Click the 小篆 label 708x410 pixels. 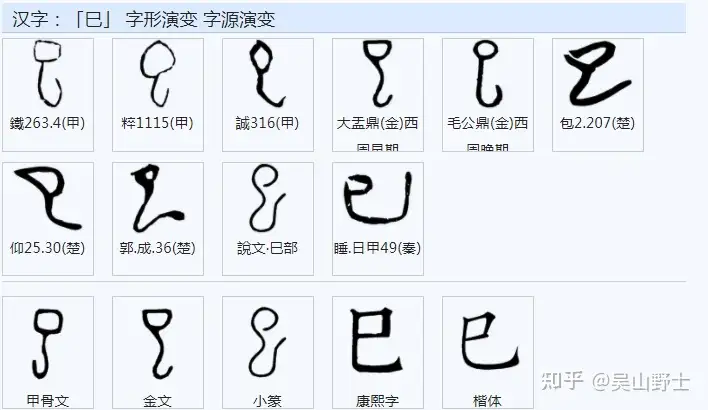pos(267,401)
